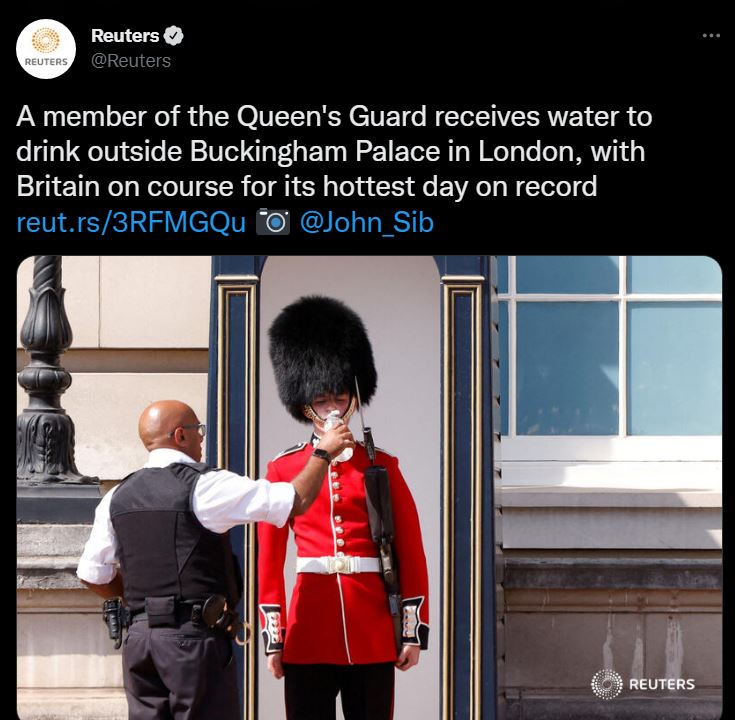Click the officer's black vest in the photo
Image resolution: width=735 pixels, height=720 pixels.
[171, 534]
